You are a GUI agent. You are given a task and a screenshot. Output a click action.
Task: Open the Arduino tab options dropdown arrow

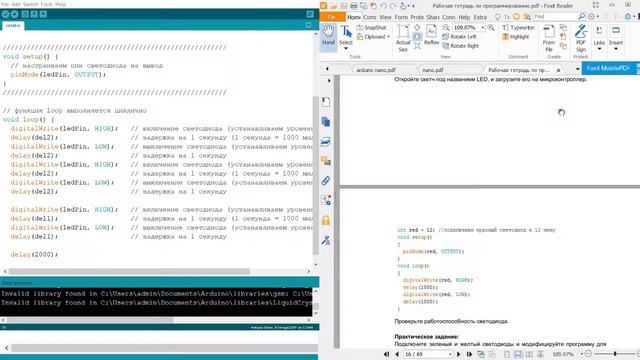click(309, 25)
